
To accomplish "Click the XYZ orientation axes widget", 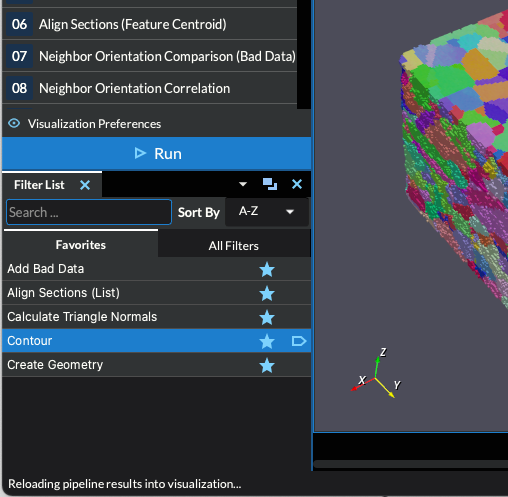I will (376, 373).
